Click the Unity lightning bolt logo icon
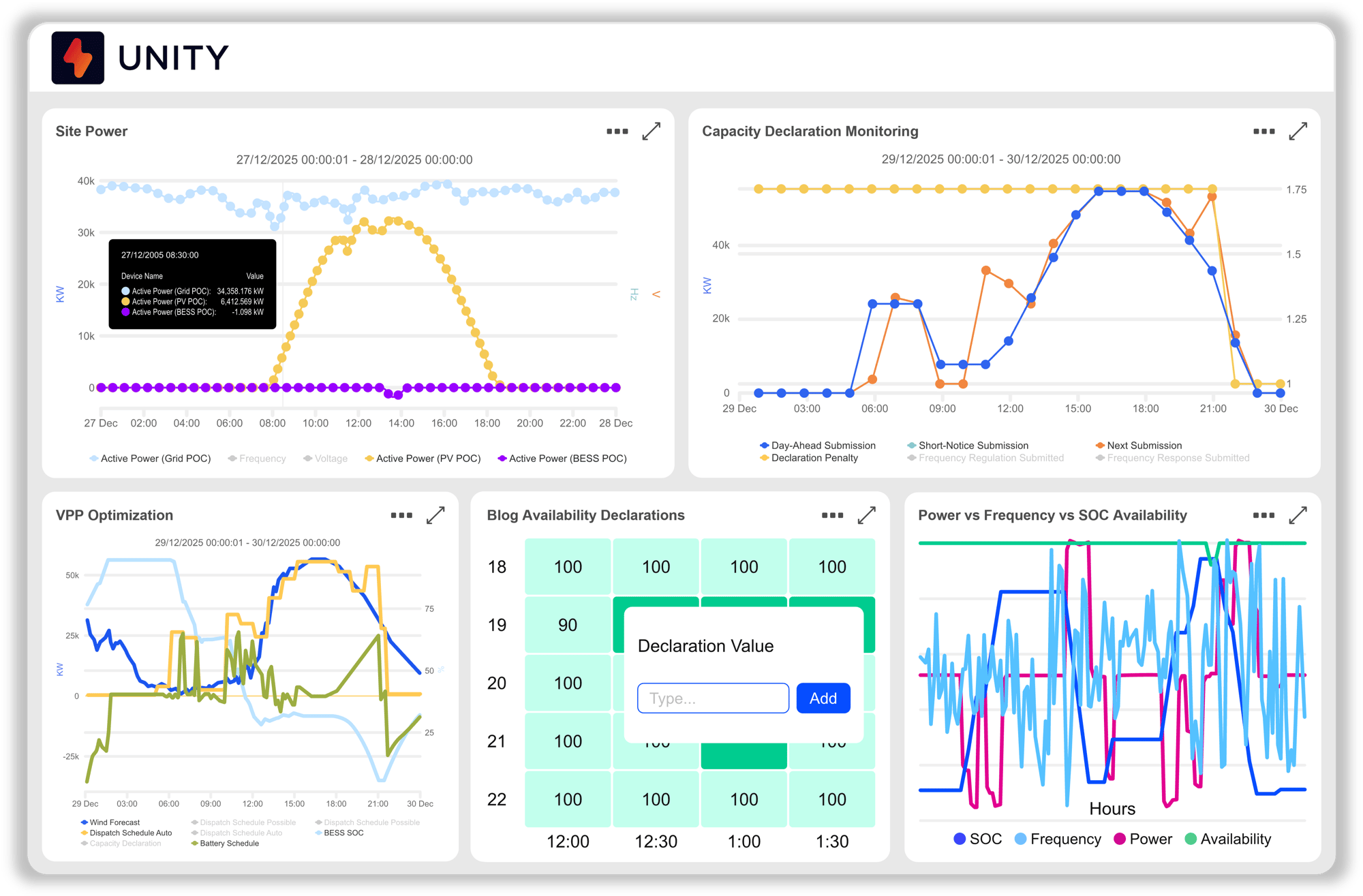The height and width of the screenshot is (896, 1363). coord(78,58)
